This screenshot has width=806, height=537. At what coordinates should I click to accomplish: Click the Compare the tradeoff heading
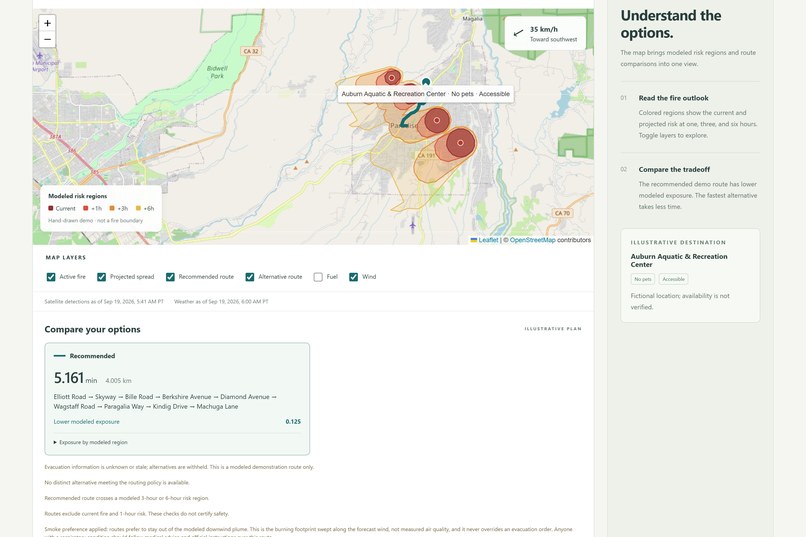click(674, 170)
